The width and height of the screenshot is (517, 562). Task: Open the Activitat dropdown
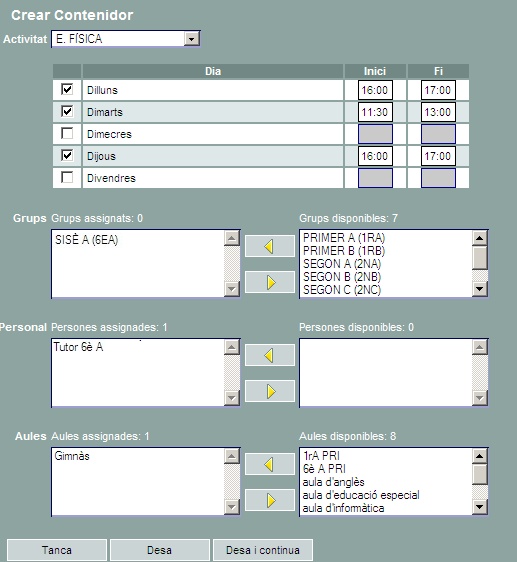coord(192,39)
